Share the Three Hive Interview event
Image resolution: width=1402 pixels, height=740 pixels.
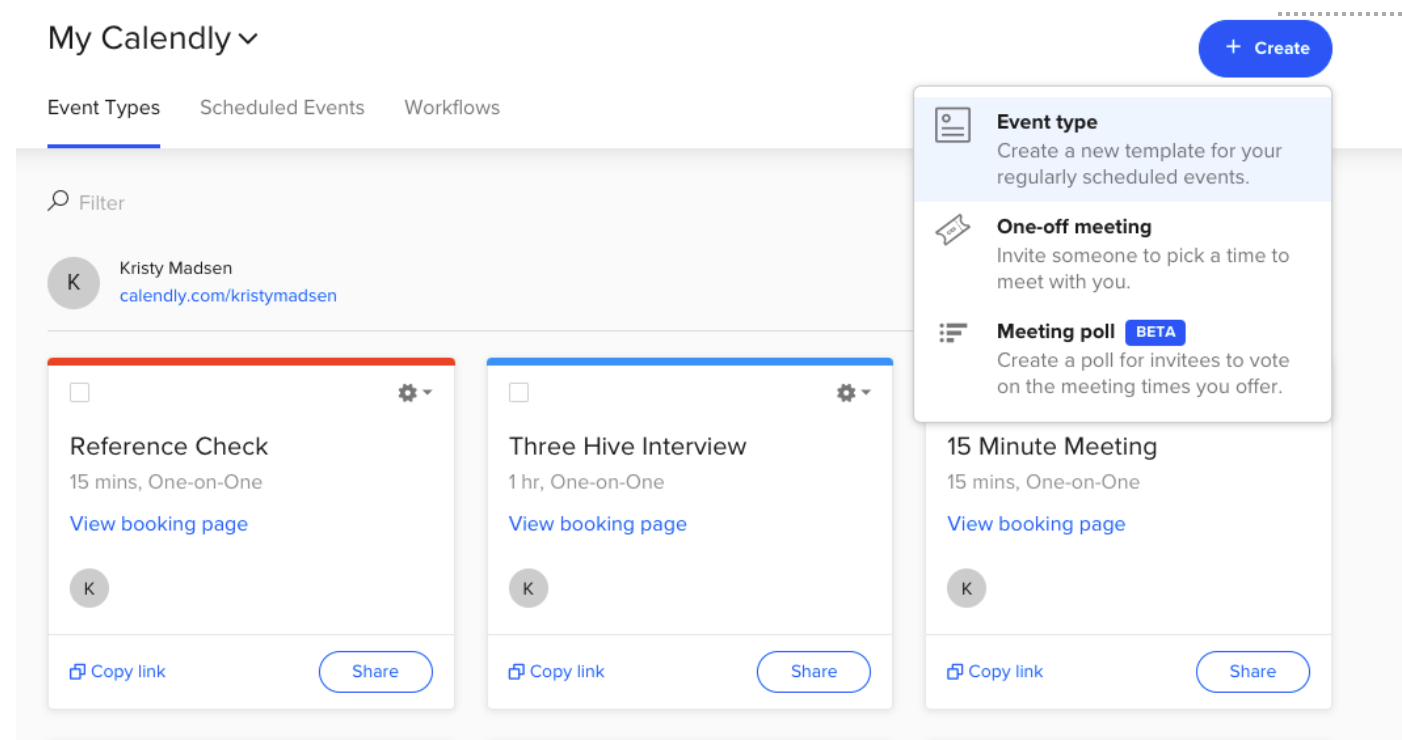[814, 672]
